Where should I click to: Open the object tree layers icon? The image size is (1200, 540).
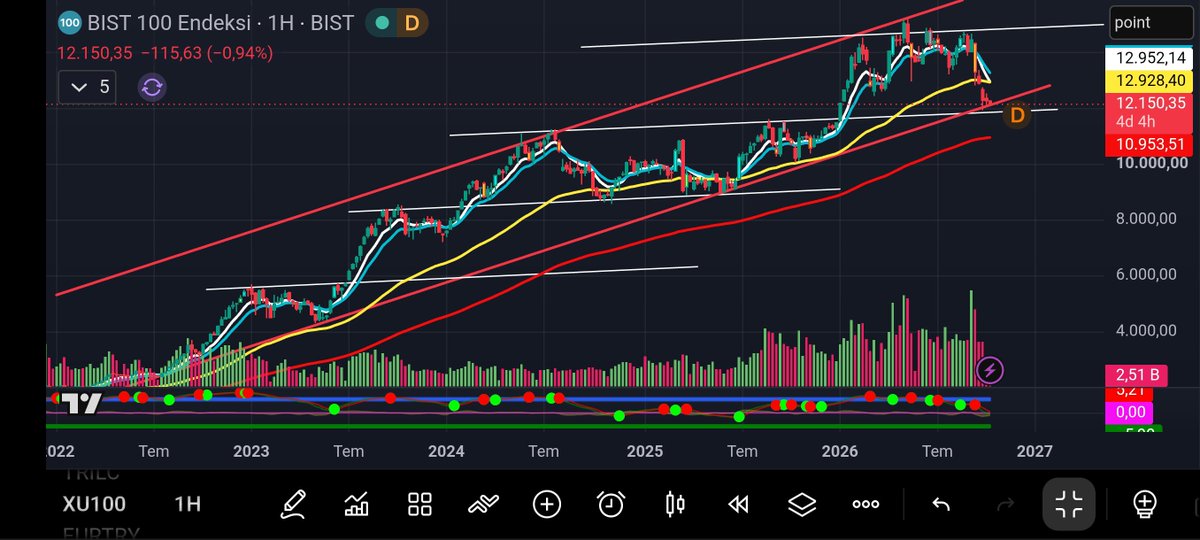point(802,504)
